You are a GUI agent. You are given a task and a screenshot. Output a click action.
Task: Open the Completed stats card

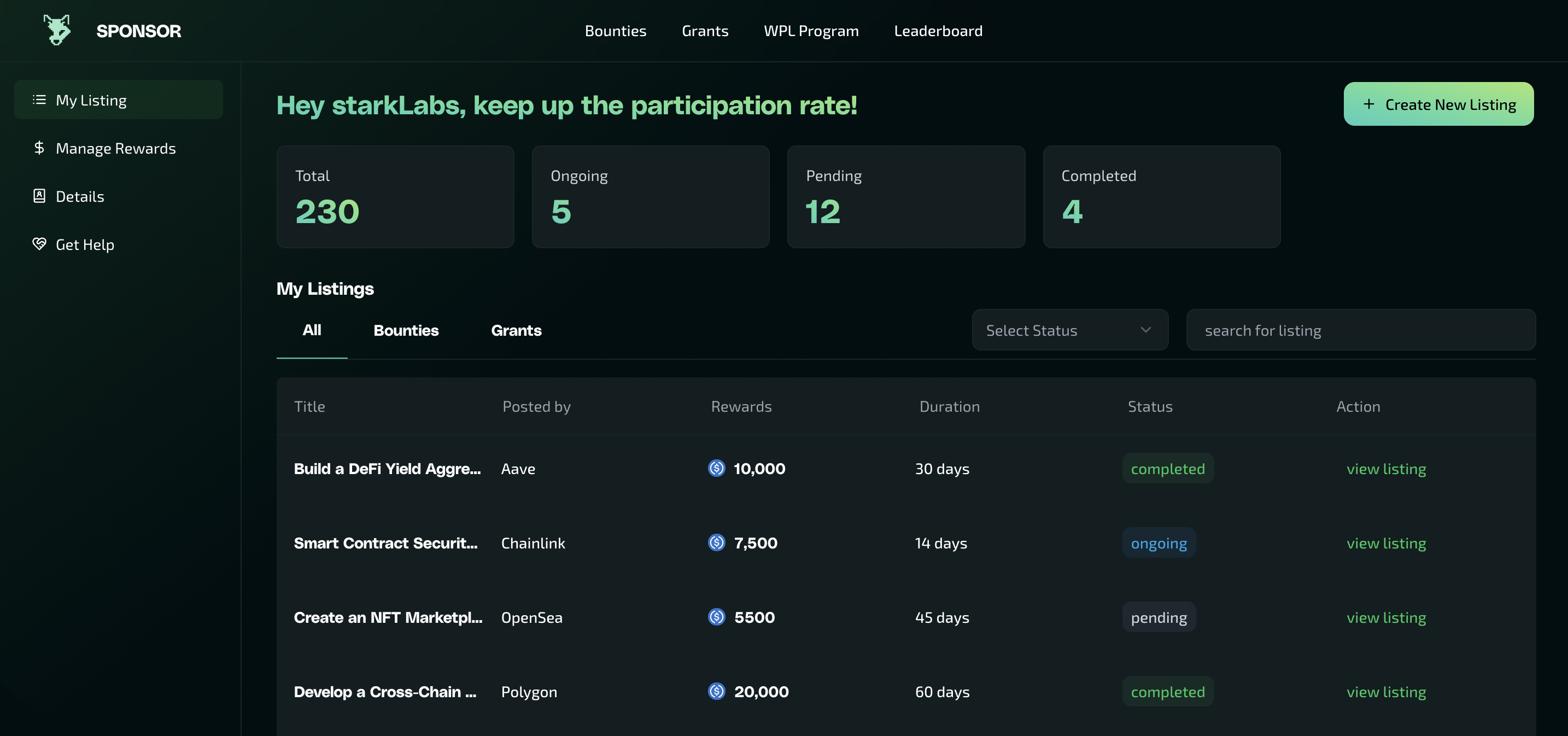(x=1161, y=197)
